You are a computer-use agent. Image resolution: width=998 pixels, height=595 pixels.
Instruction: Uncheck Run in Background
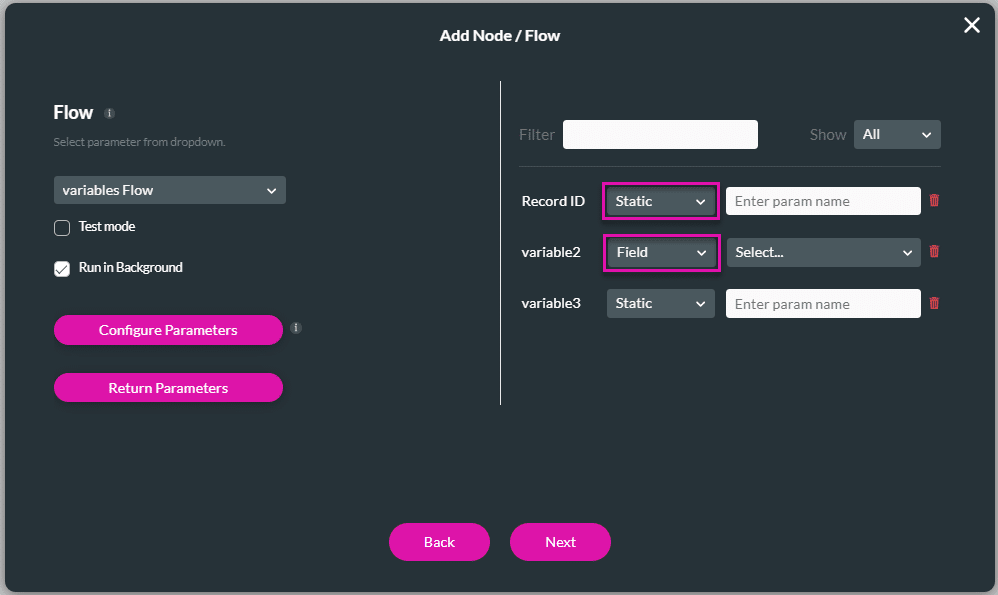pos(62,269)
